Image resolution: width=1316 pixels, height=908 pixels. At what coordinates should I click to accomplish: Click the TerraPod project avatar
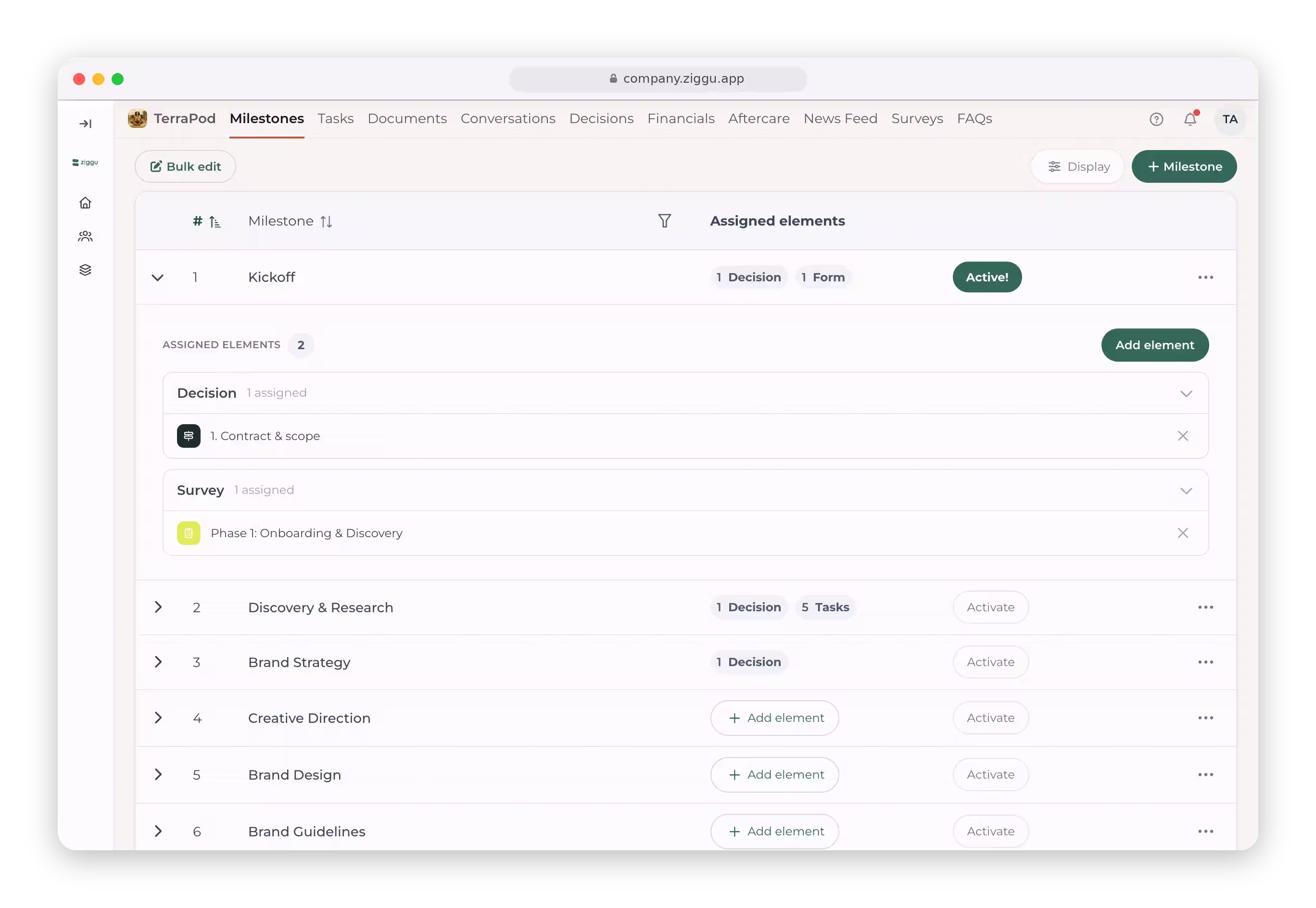coord(137,118)
